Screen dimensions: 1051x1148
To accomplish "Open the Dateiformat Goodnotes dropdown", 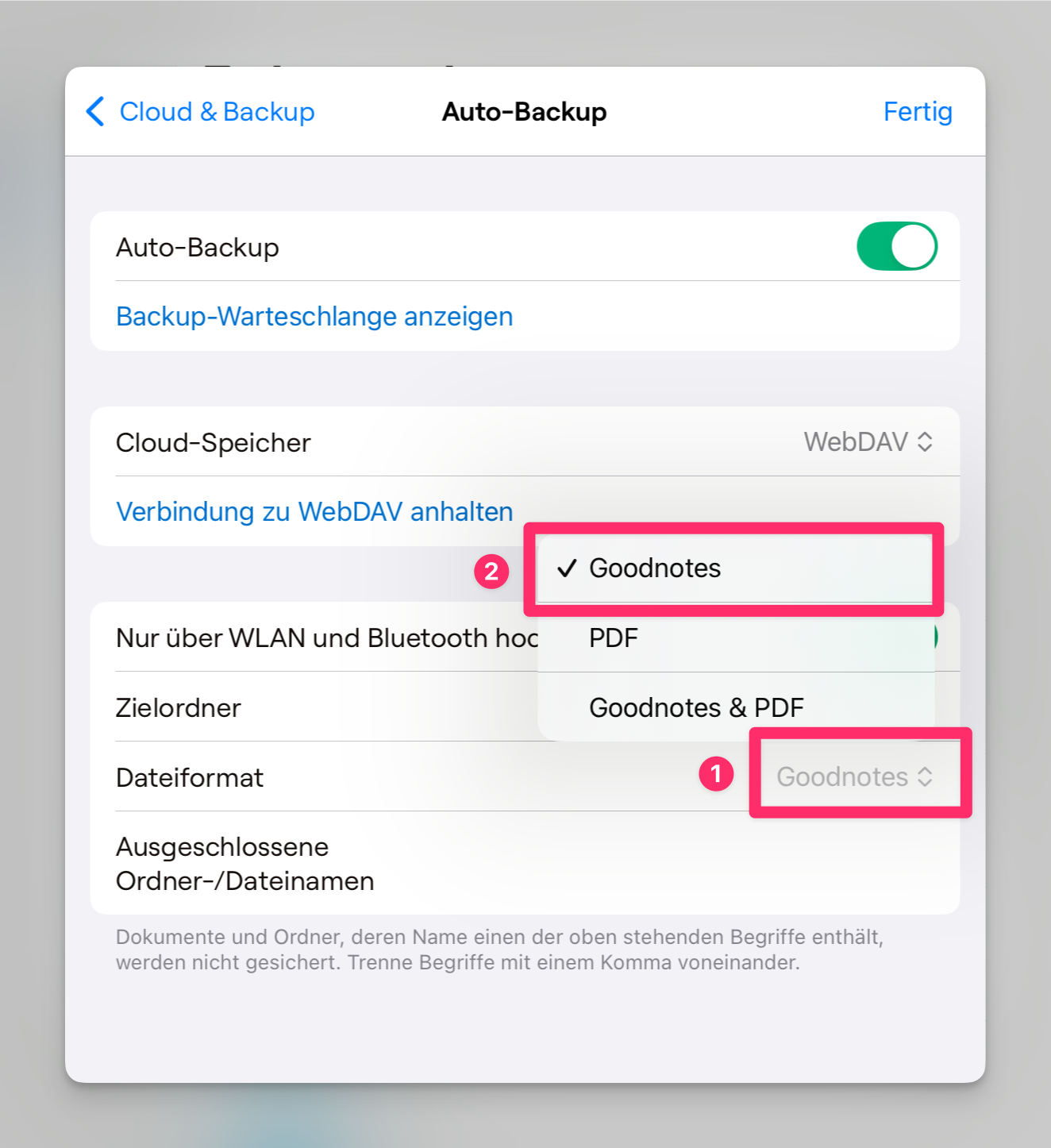I will 855,777.
